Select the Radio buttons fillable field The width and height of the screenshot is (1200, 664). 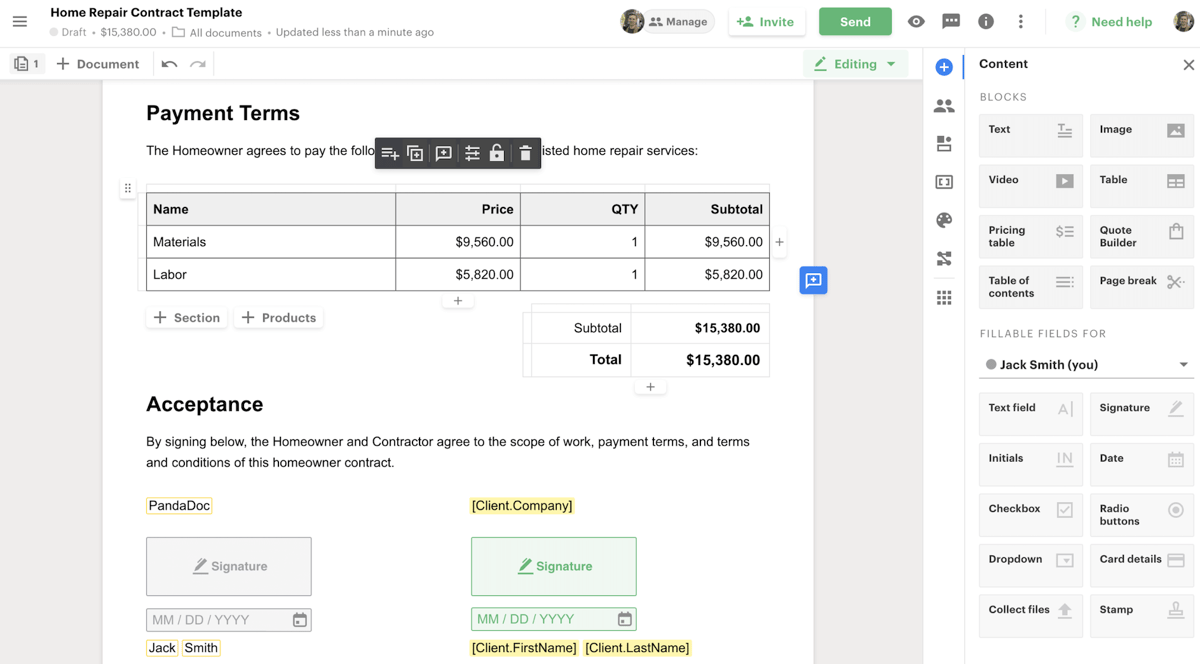(1141, 515)
